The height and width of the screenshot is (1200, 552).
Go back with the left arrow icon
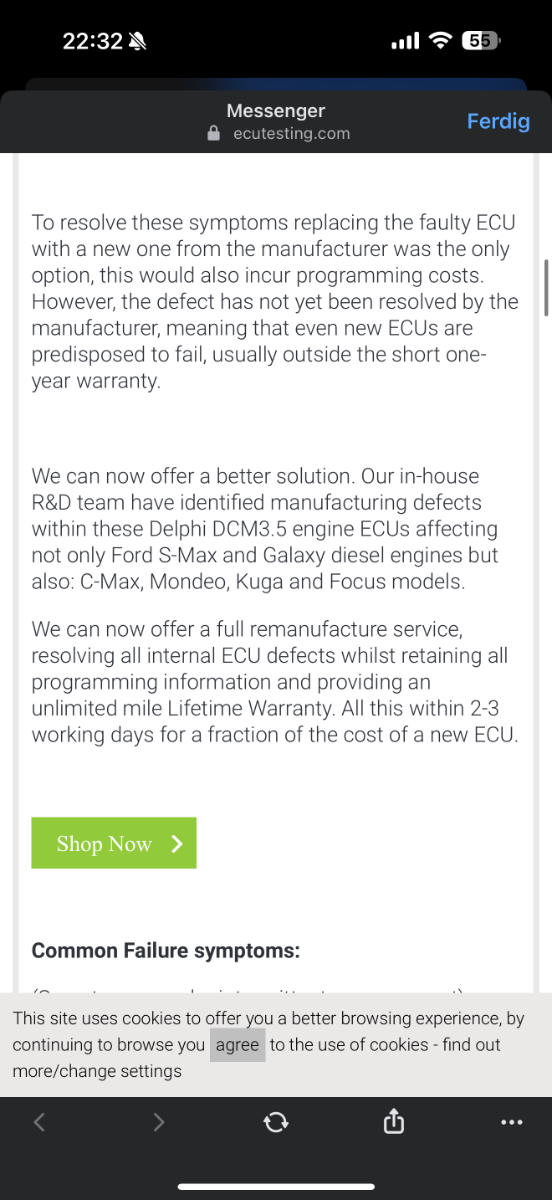pyautogui.click(x=39, y=1123)
